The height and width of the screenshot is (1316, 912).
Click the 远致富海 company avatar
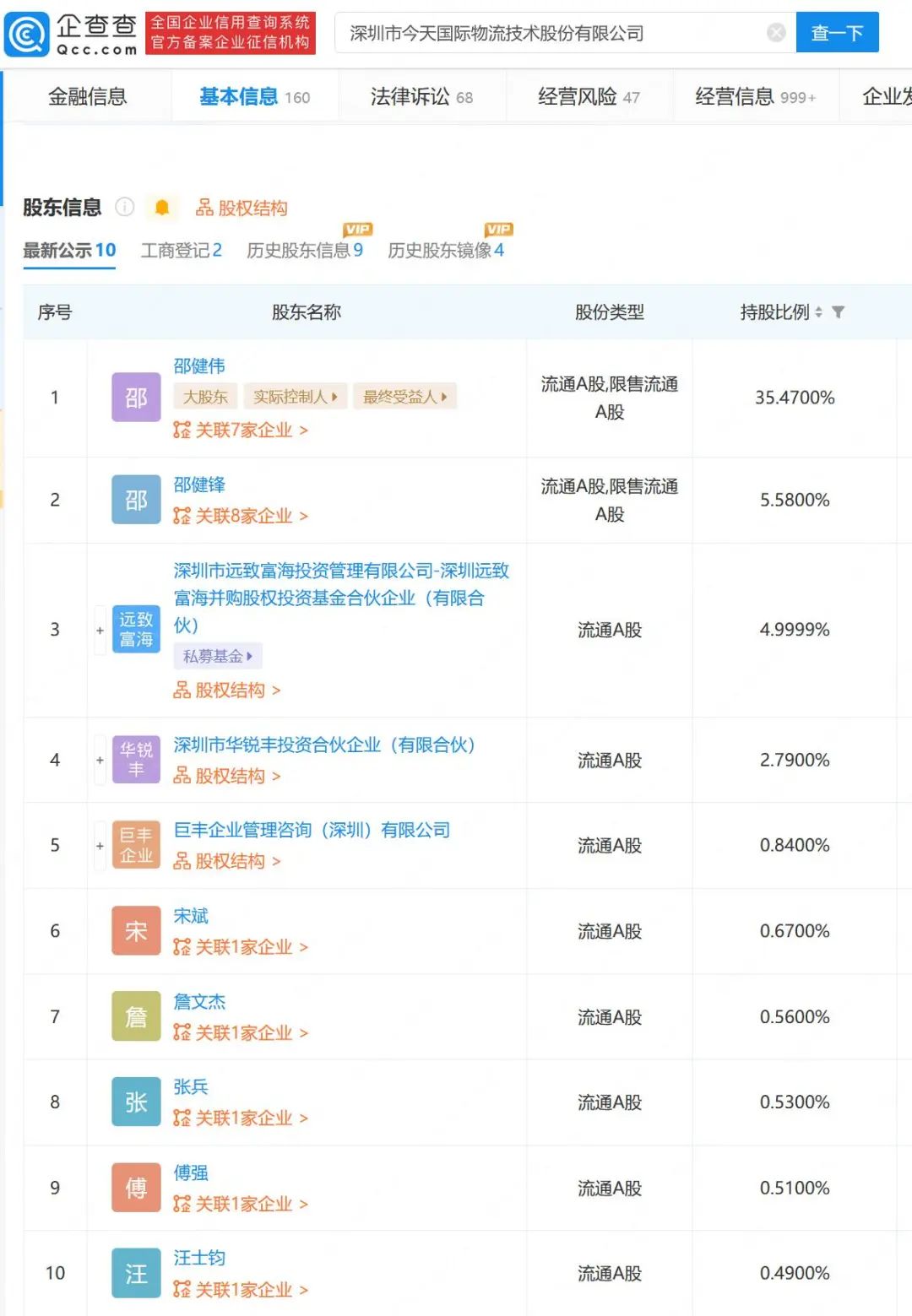pos(136,629)
